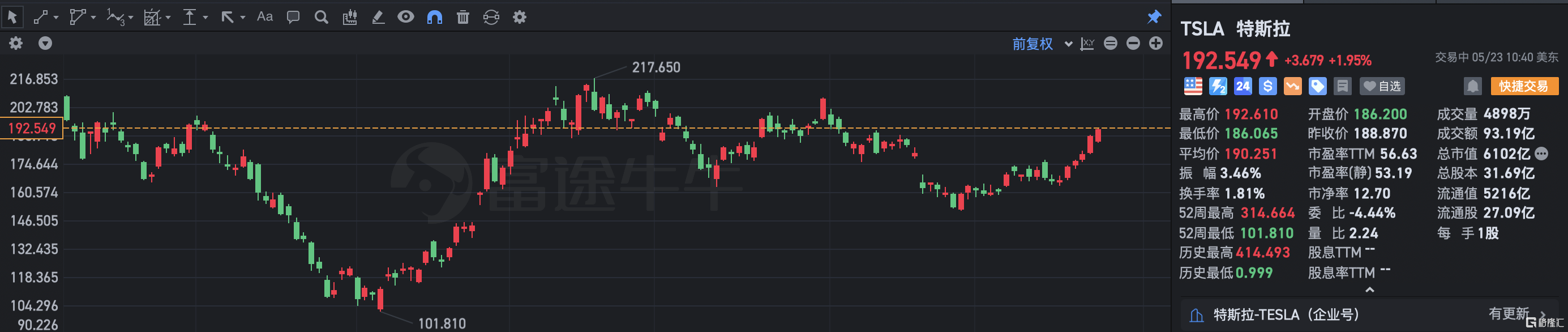The image size is (1568, 332).
Task: Click the 217.650 high marker on chart
Action: pos(656,67)
